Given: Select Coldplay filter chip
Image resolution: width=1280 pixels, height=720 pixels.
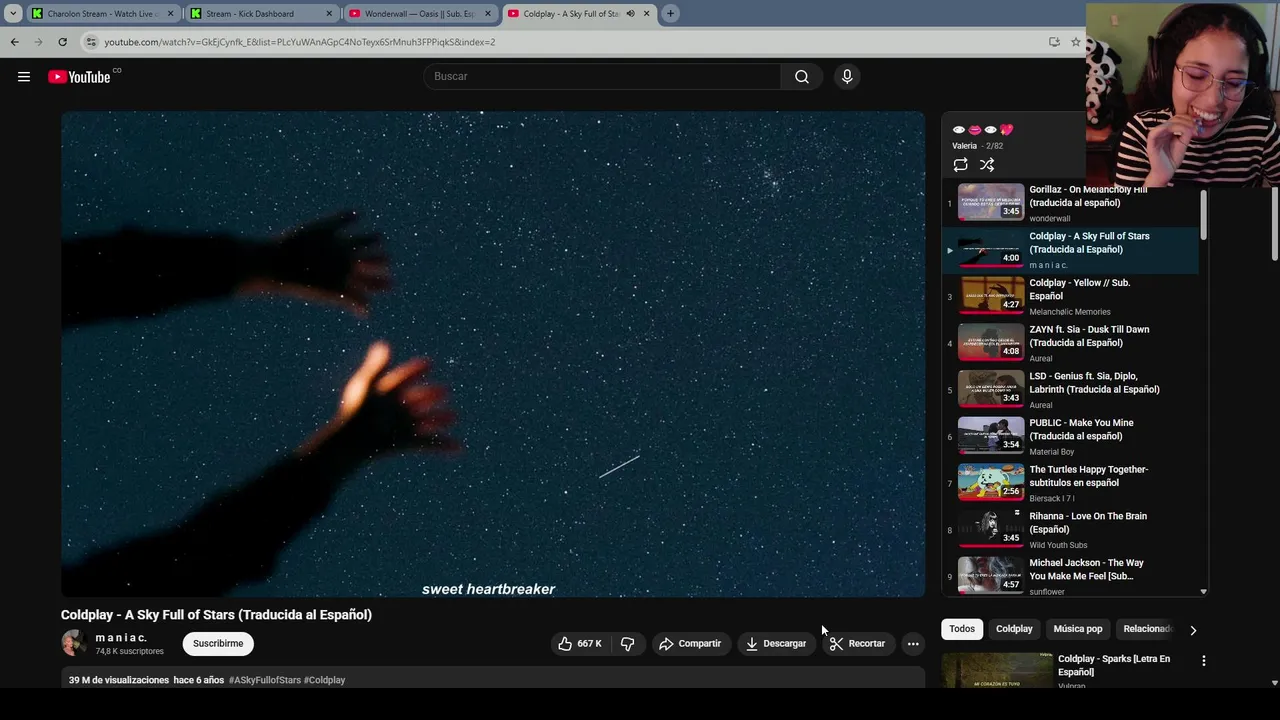Looking at the screenshot, I should (1014, 629).
